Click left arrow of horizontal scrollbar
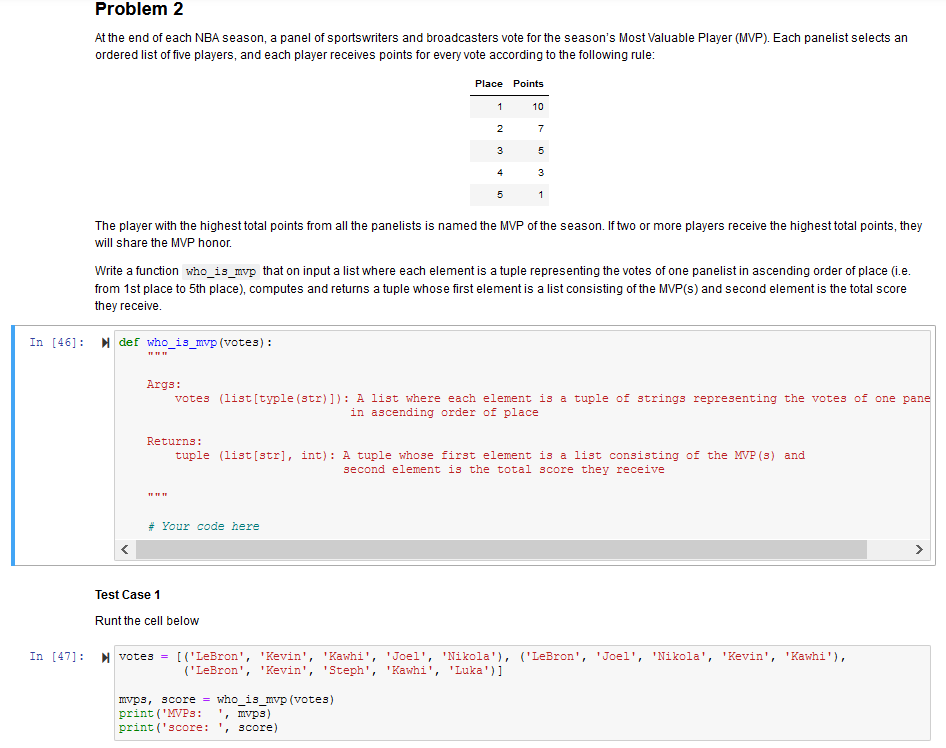This screenshot has width=946, height=748. [x=125, y=550]
